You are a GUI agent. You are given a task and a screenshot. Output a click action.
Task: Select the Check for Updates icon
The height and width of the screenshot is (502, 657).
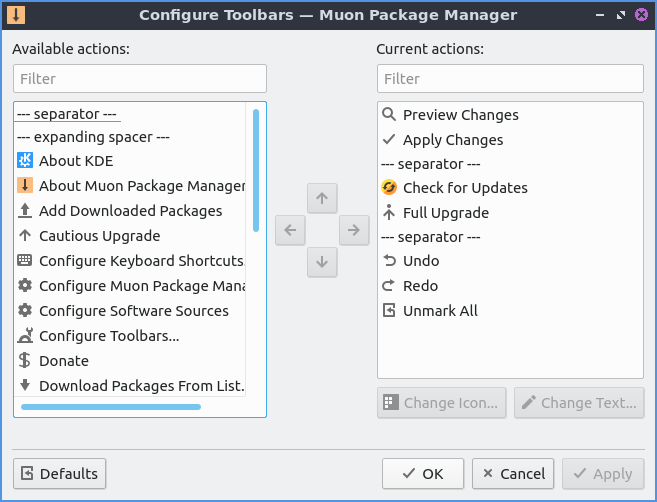[389, 188]
